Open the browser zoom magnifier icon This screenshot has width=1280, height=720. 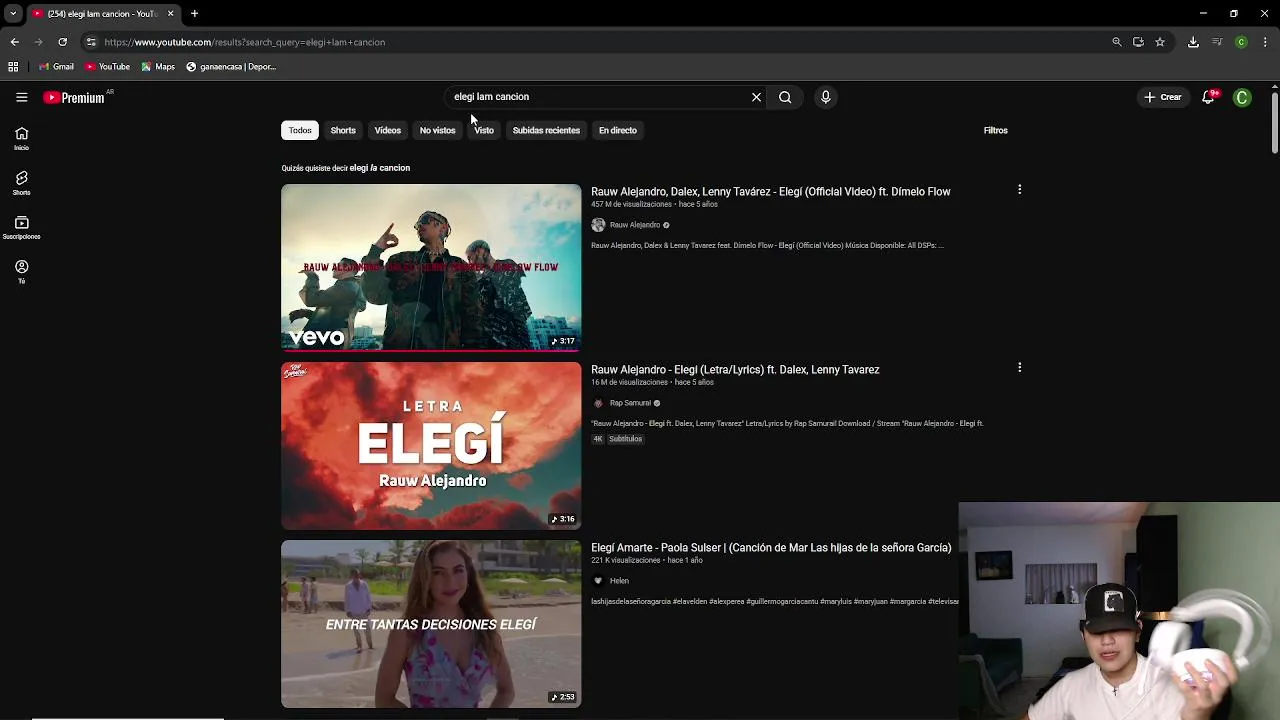pyautogui.click(x=1117, y=42)
